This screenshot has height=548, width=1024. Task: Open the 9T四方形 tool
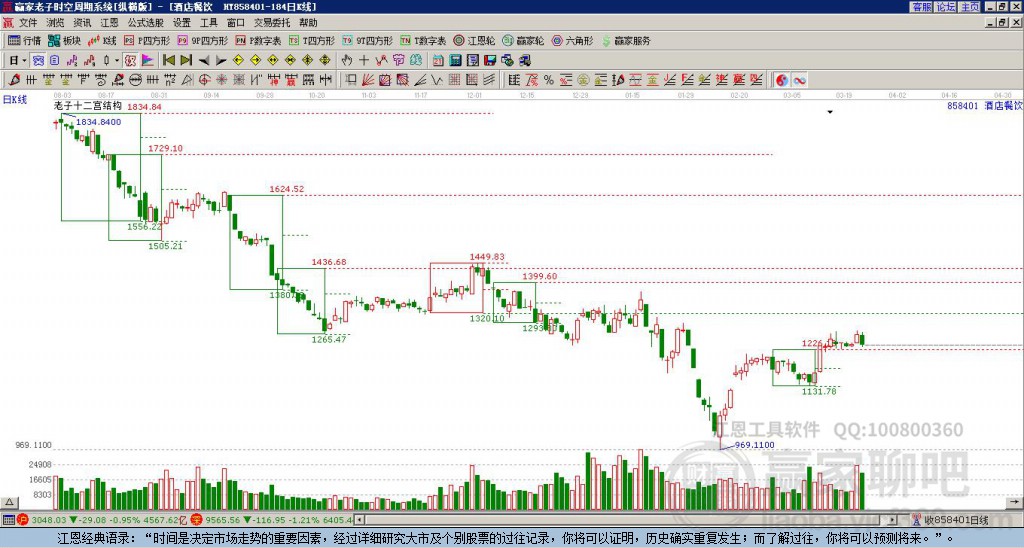point(367,40)
